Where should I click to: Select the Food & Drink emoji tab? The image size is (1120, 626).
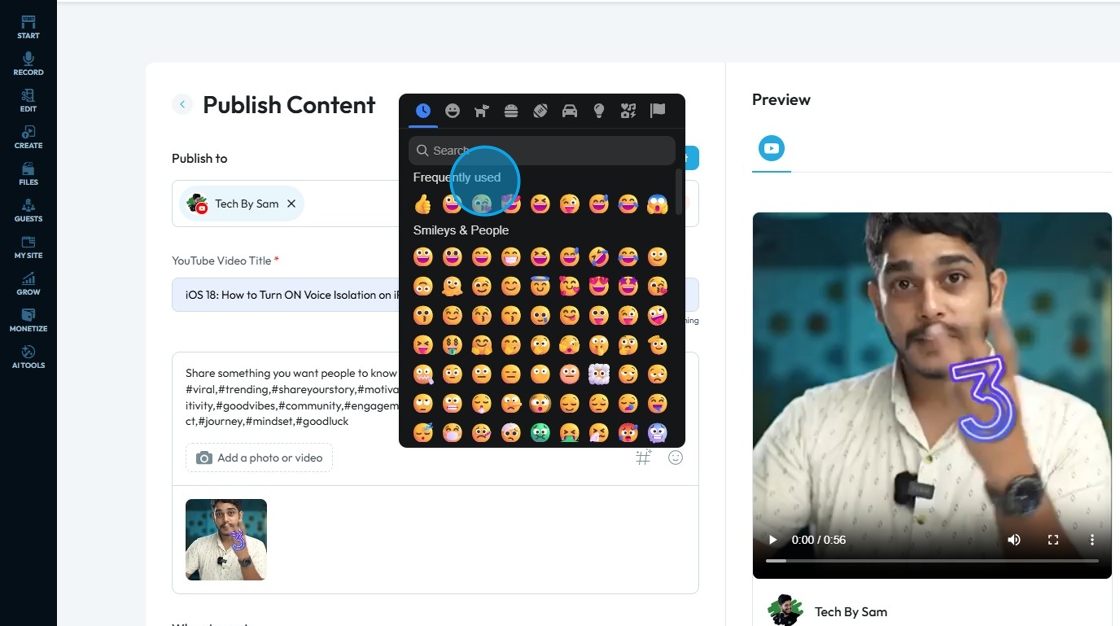(x=511, y=111)
